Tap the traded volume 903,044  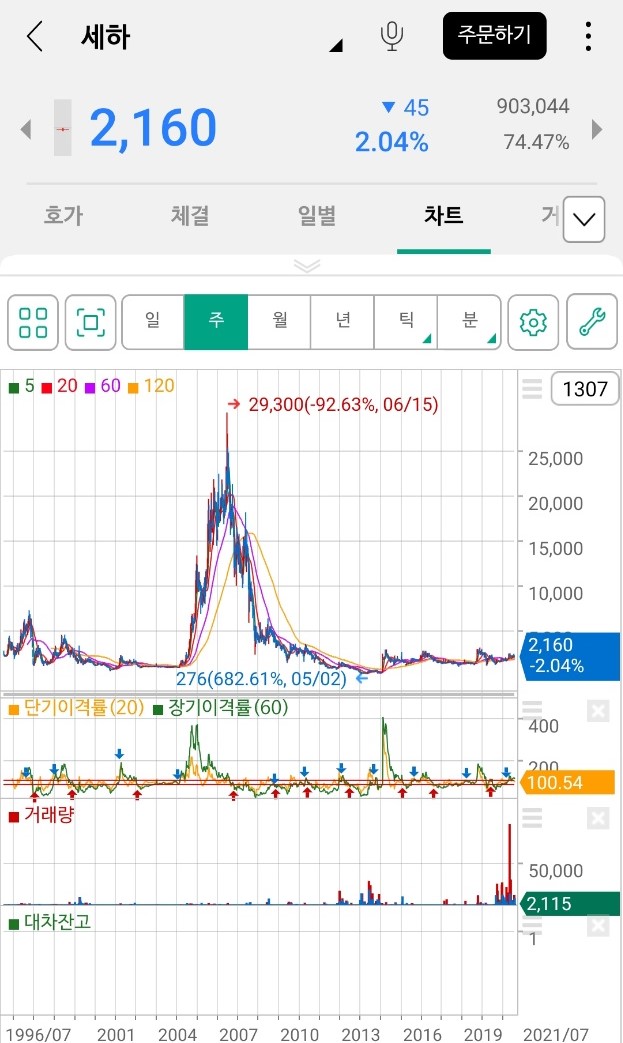point(533,106)
